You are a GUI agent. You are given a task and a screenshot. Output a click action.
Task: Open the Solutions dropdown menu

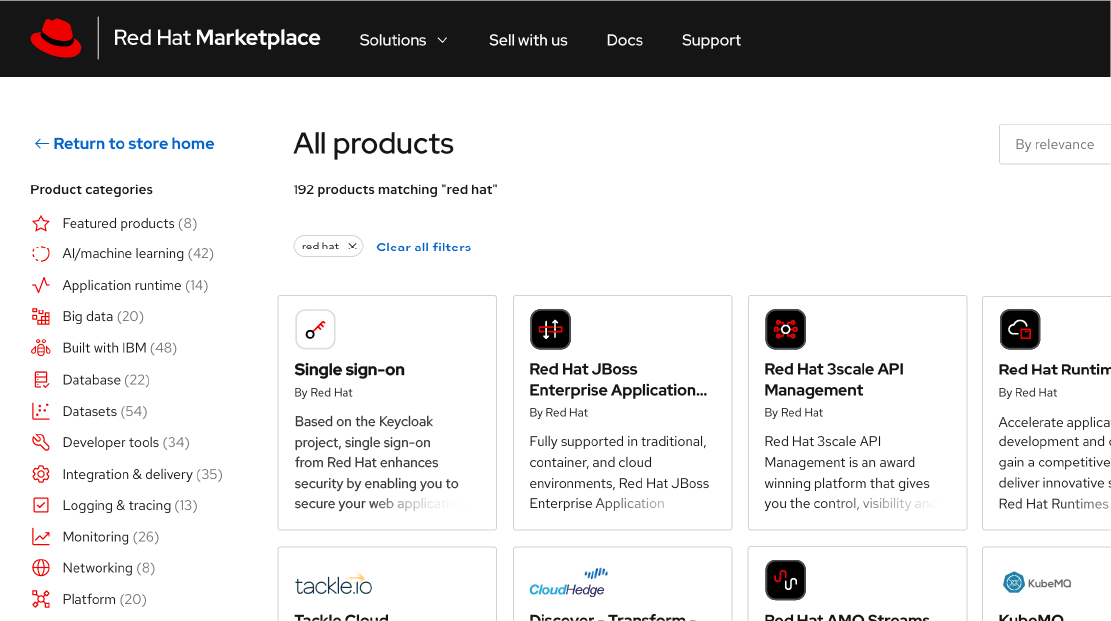(403, 40)
